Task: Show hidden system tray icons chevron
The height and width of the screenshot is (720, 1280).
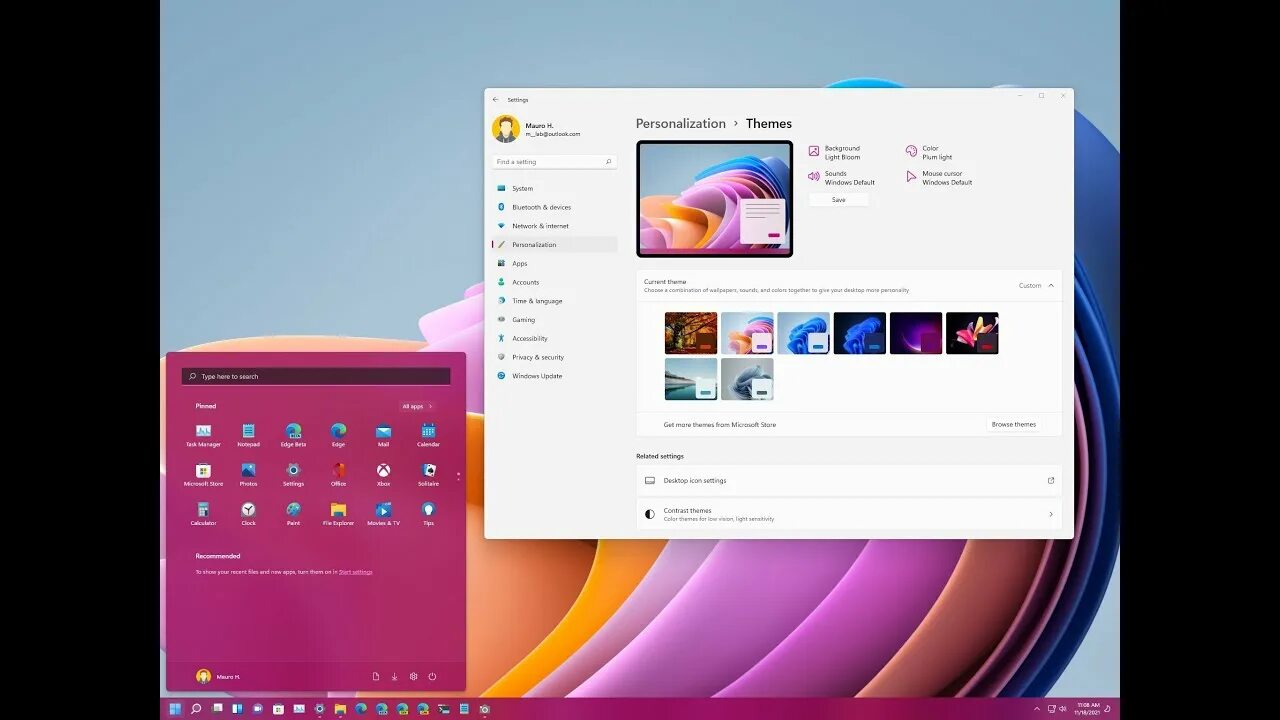Action: [1036, 709]
